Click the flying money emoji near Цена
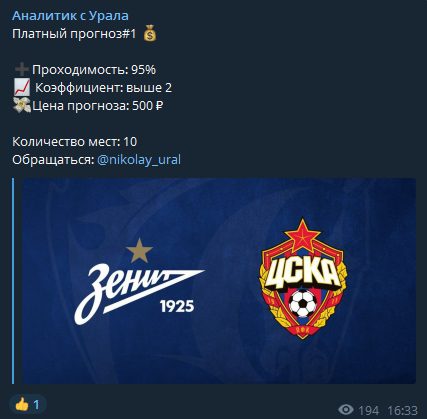 [22, 105]
